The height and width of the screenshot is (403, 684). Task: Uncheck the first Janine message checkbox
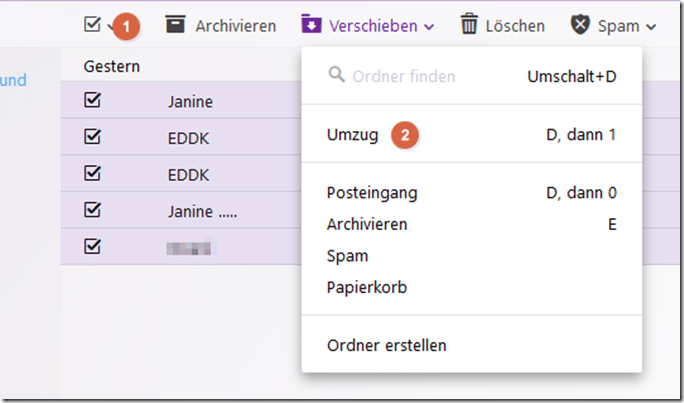click(x=92, y=101)
